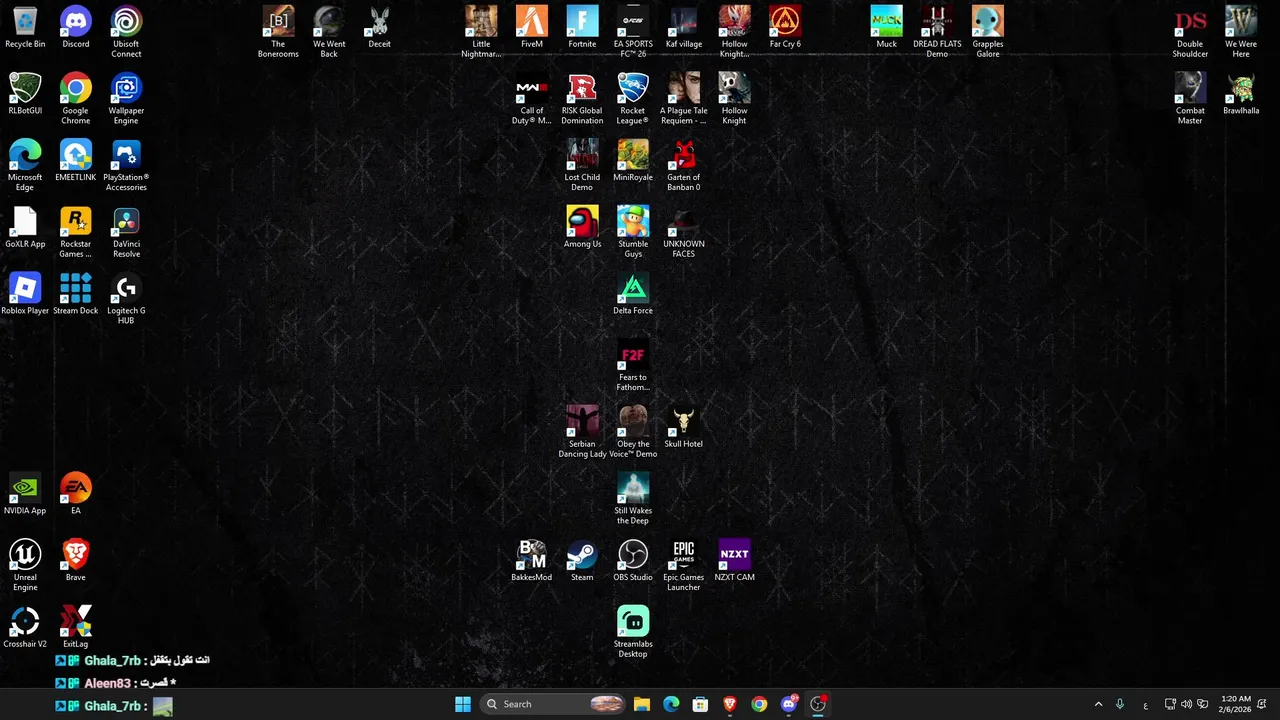Launch Rockstar Games Launcher icon
This screenshot has height=720, width=1280.
75,233
